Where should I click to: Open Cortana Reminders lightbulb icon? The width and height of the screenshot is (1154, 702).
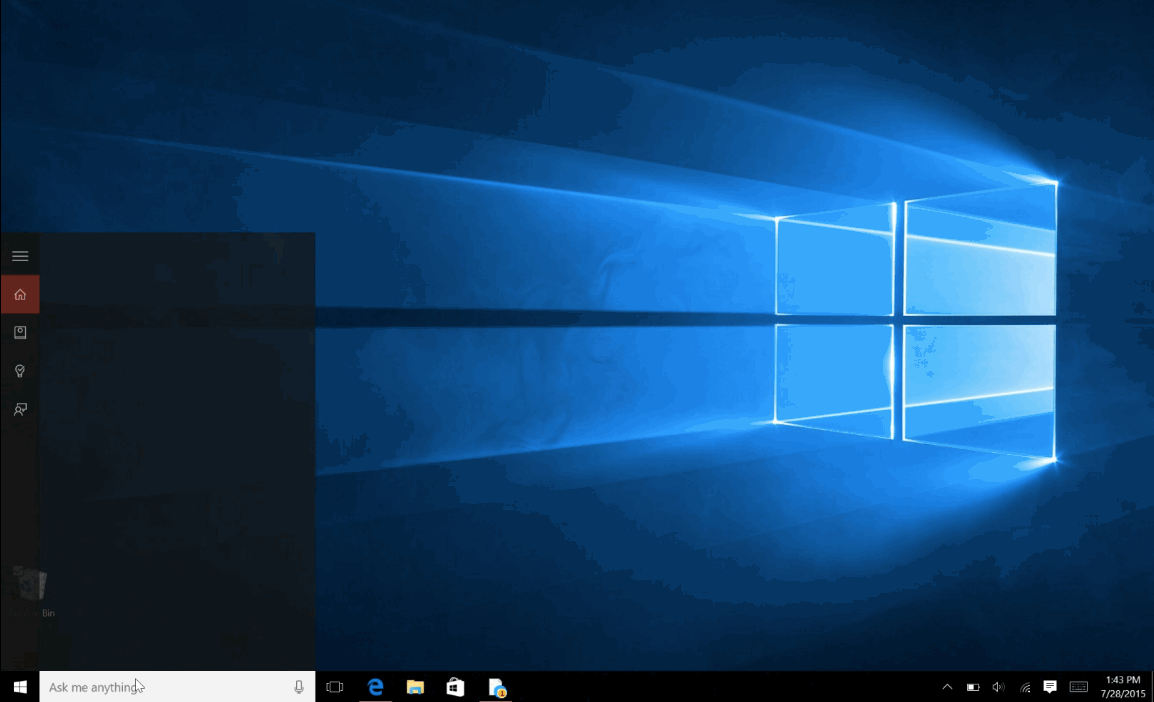(x=20, y=371)
